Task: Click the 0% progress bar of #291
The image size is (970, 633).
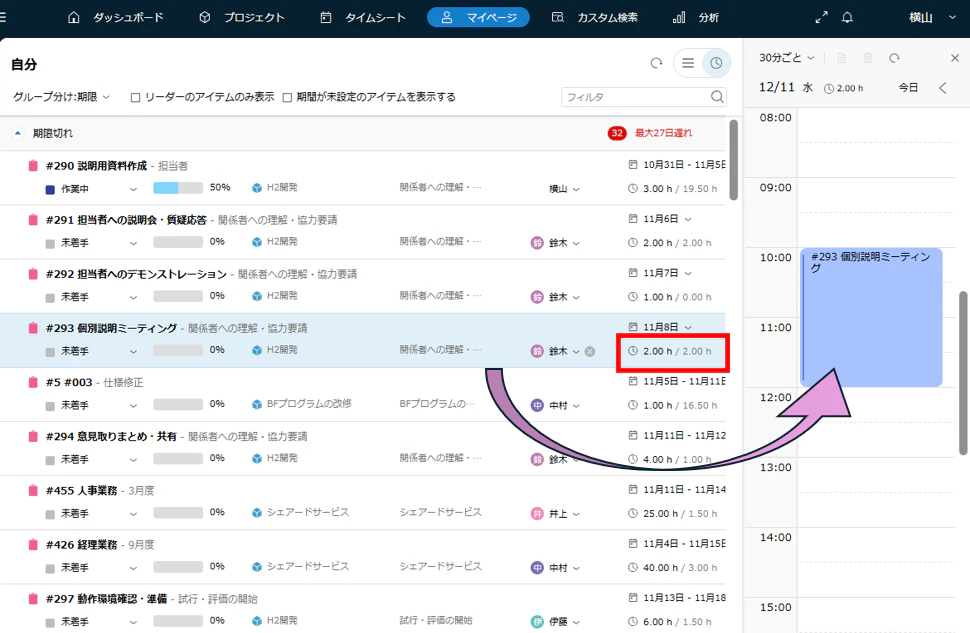Action: (x=178, y=242)
